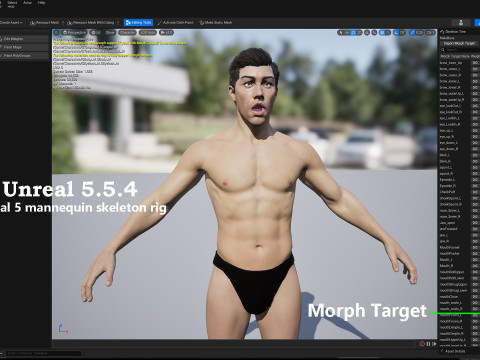The image size is (480, 360).
Task: Open the viewport Show menu
Action: tap(110, 32)
